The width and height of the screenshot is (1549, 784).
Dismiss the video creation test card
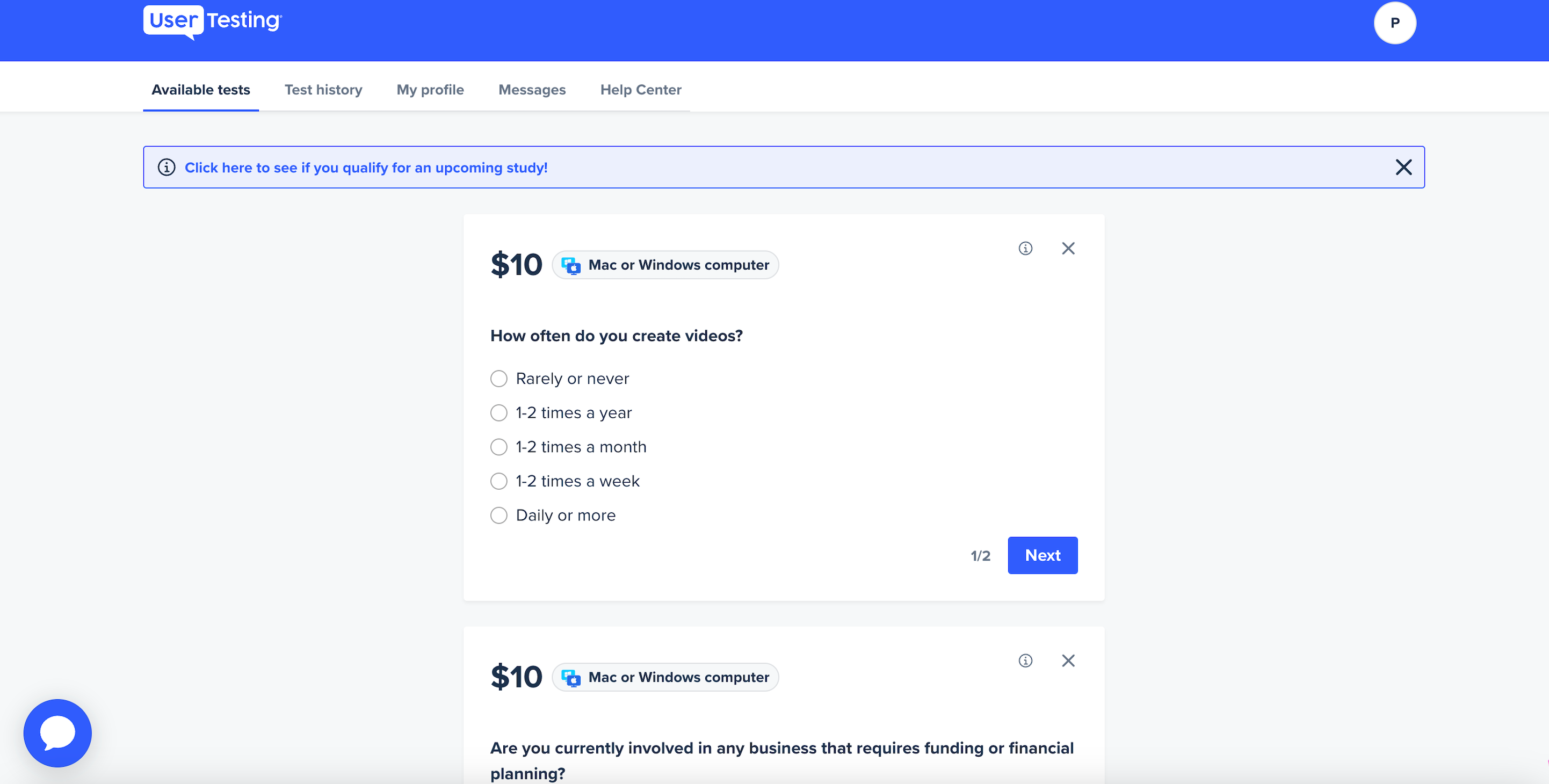pyautogui.click(x=1068, y=248)
